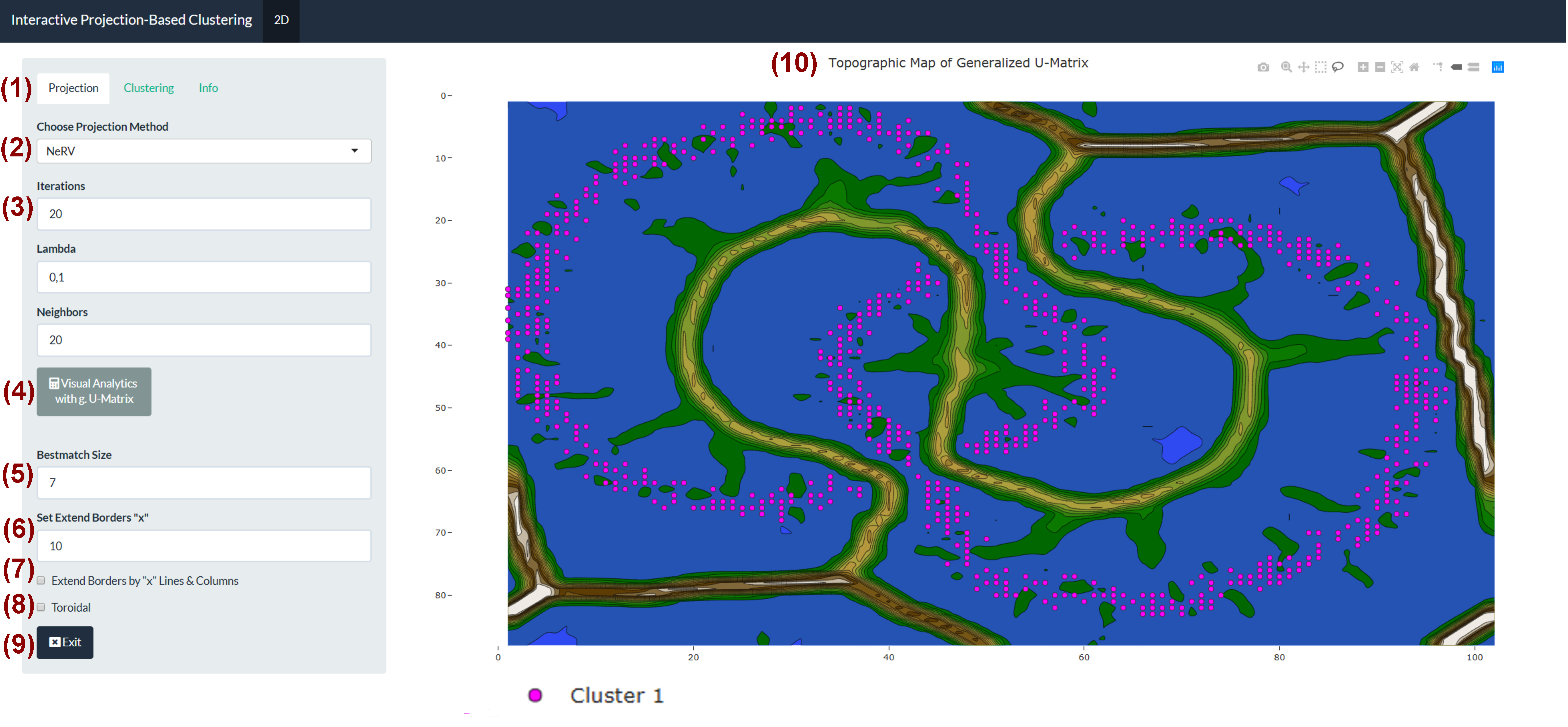Click the 'Choose Projection Method' label

tap(102, 126)
